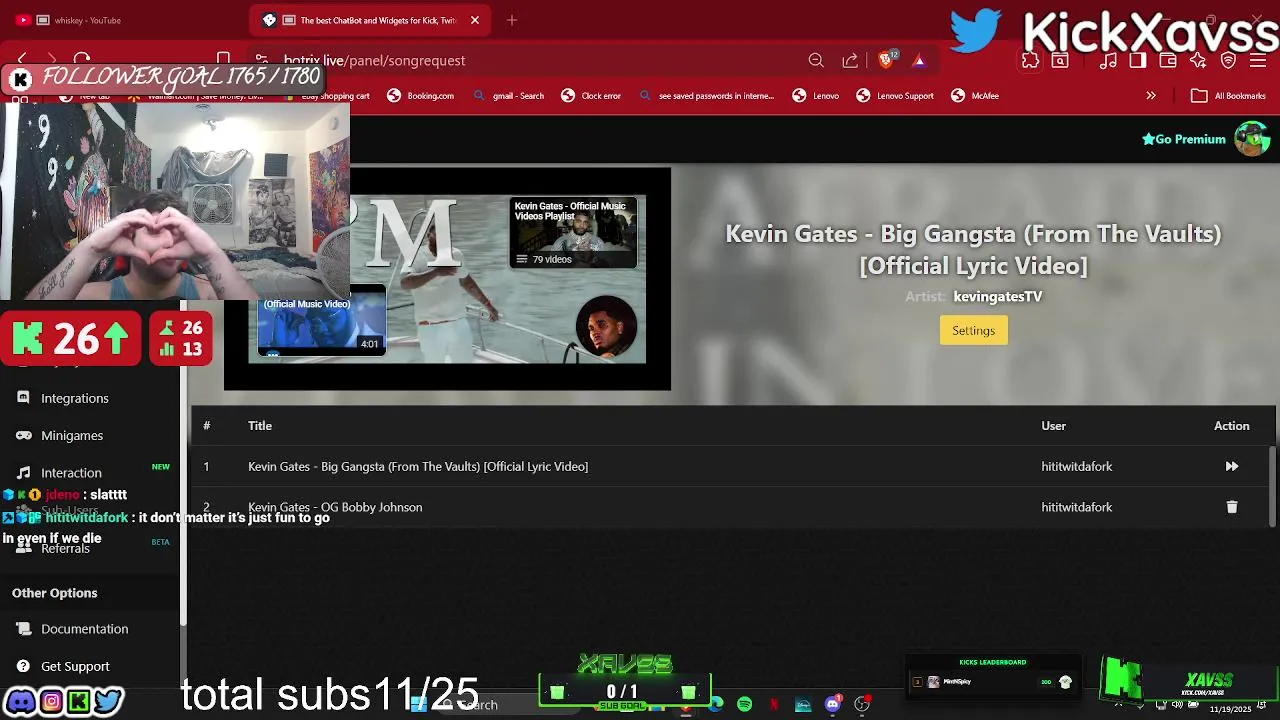Image resolution: width=1280 pixels, height=720 pixels.
Task: Click the Kevin Gates playlist card, 79 videos
Action: coord(572,232)
